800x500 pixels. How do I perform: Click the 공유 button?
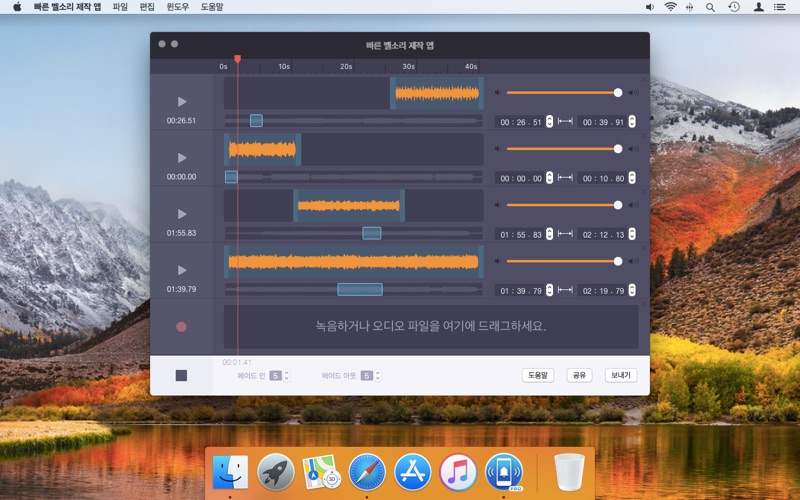coord(579,375)
